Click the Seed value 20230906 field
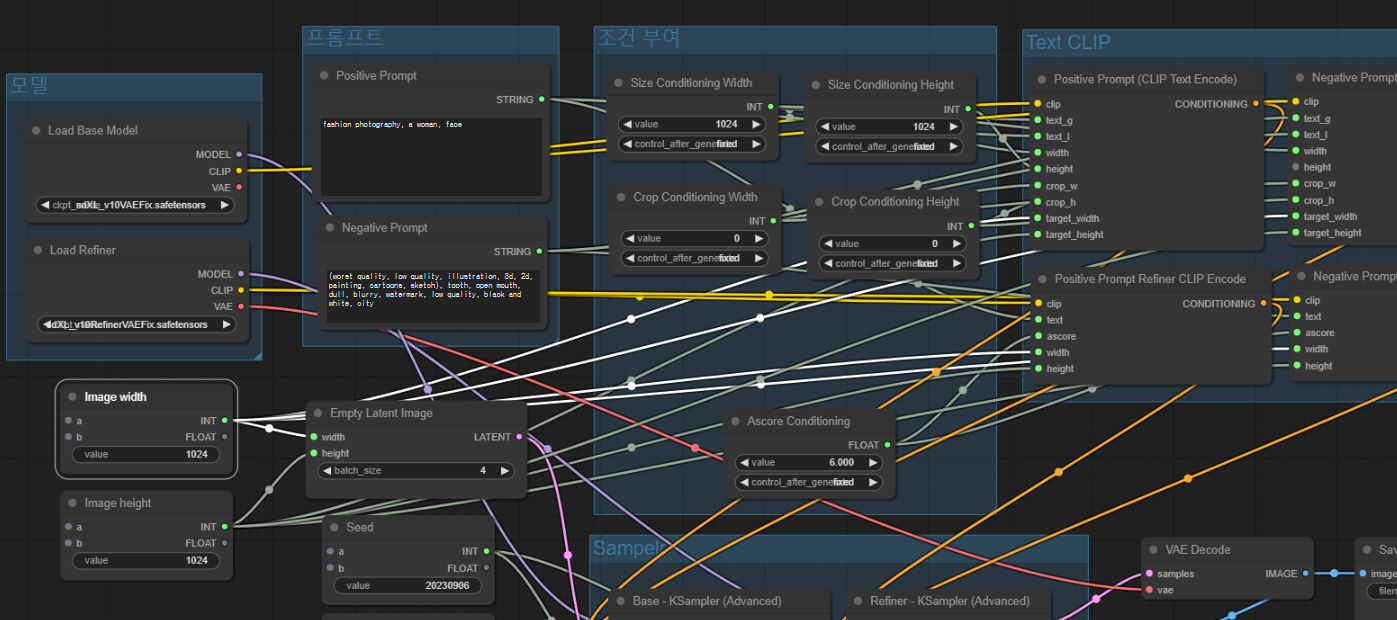Screen dimensions: 1397x620 pyautogui.click(x=408, y=586)
